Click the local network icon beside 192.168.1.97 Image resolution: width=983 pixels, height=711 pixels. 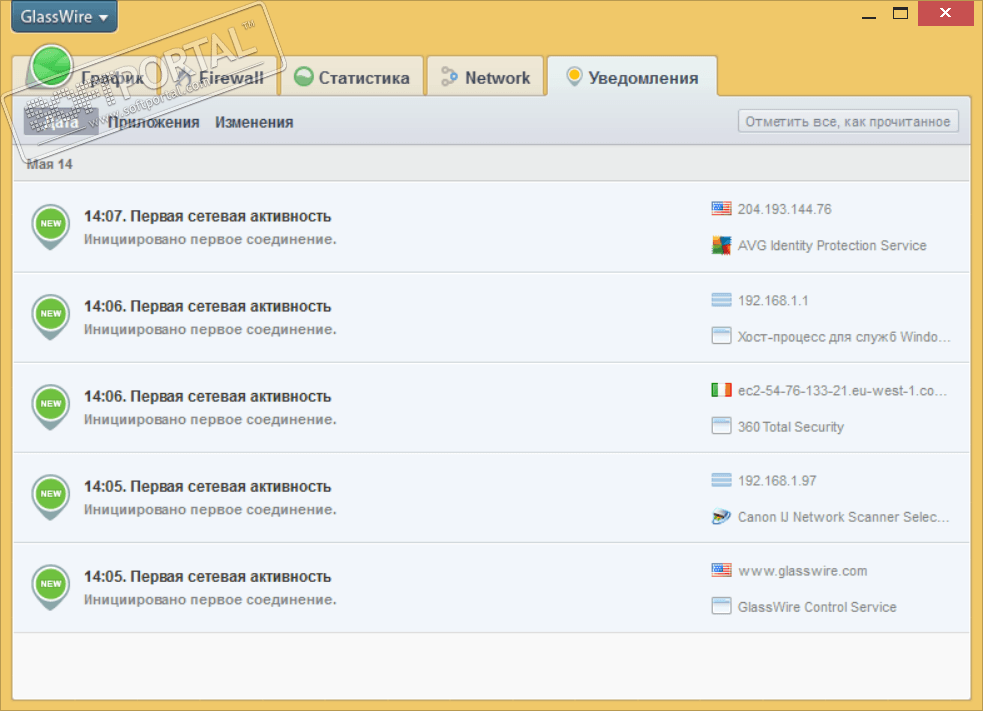722,480
